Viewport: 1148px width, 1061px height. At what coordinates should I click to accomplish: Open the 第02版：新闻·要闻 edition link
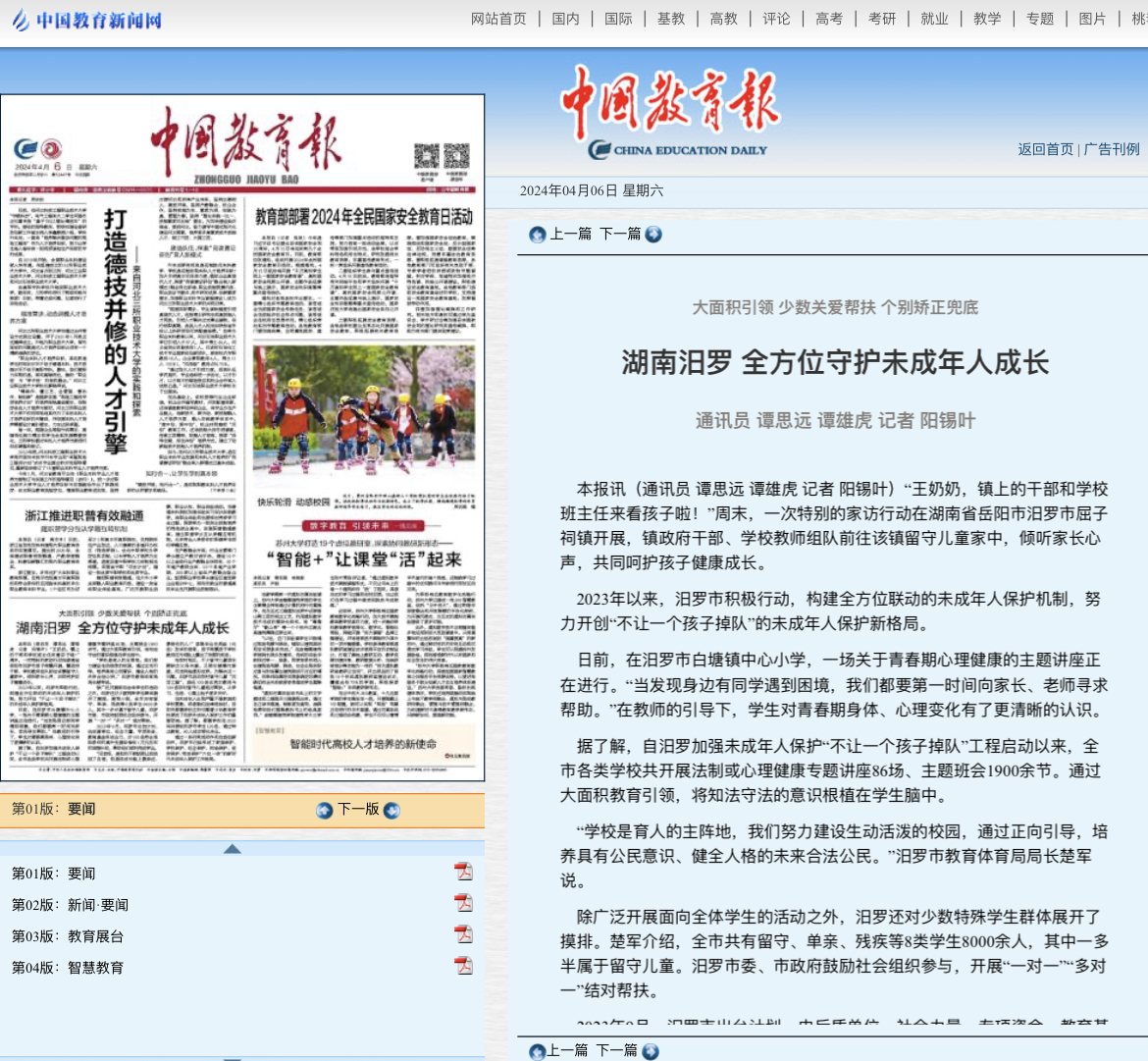[71, 905]
